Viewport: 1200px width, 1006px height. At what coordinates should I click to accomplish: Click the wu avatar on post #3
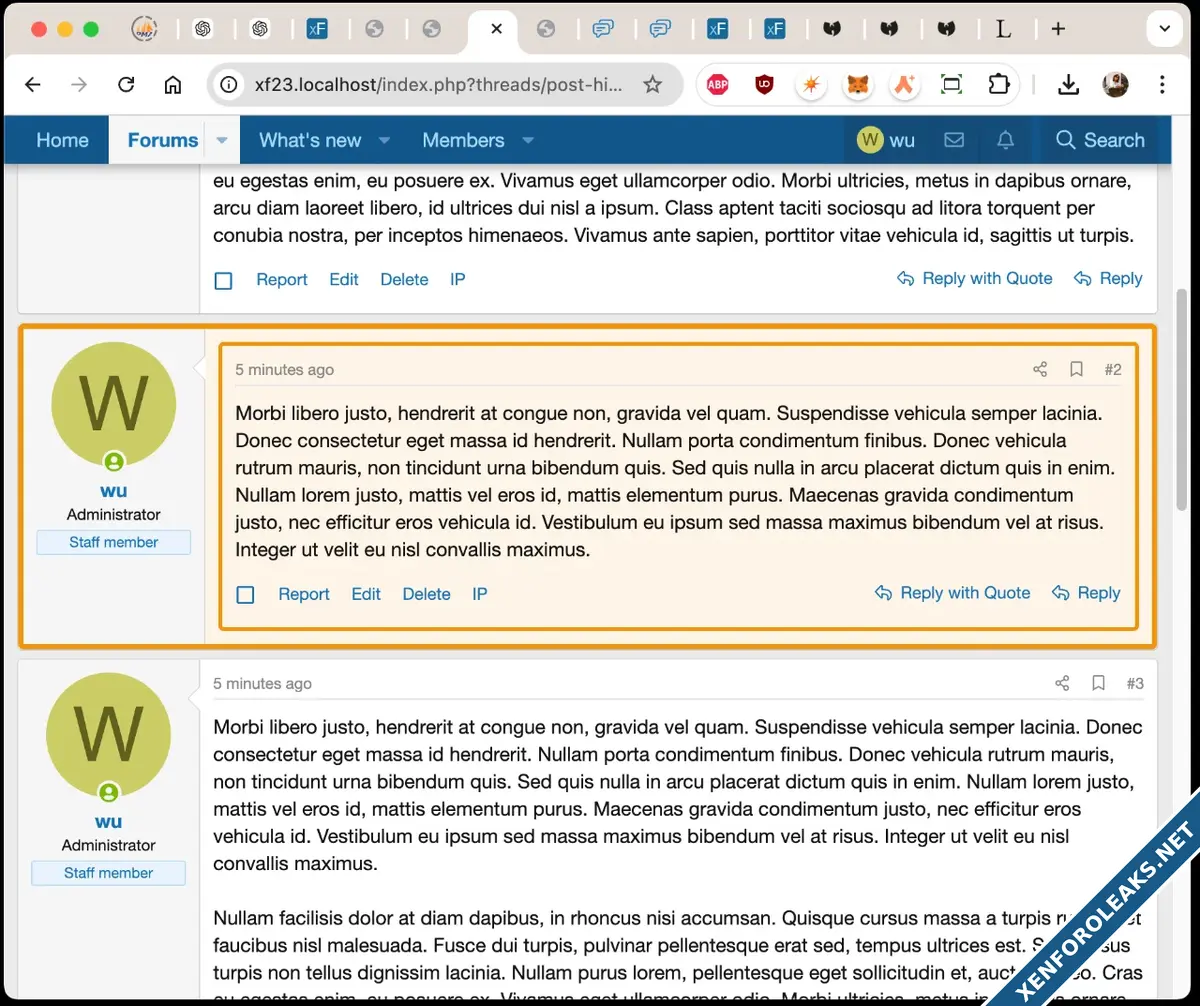point(109,734)
